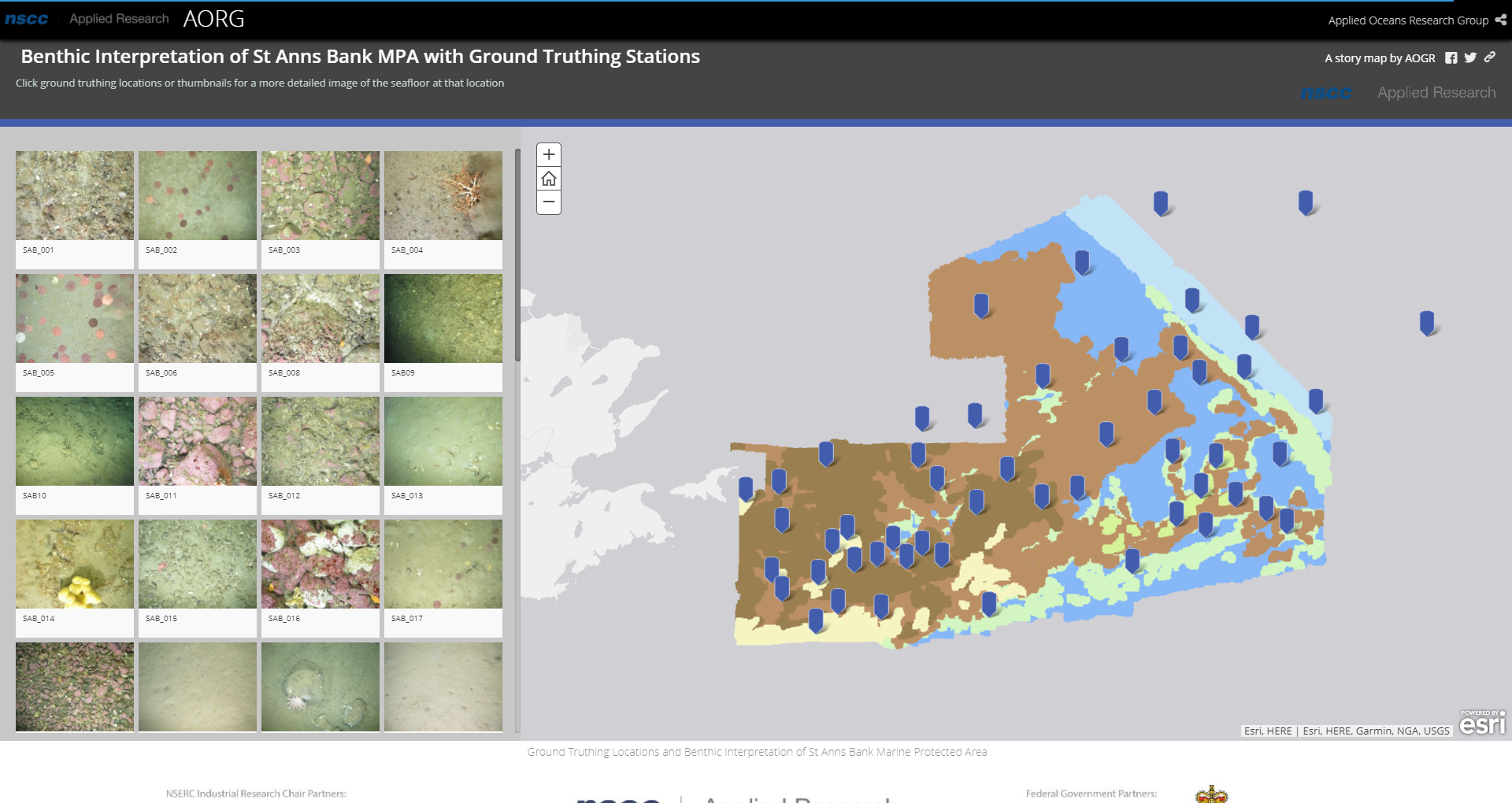Viewport: 1512px width, 803px height.
Task: Select the SAB_016 thumbnail image
Action: (321, 564)
